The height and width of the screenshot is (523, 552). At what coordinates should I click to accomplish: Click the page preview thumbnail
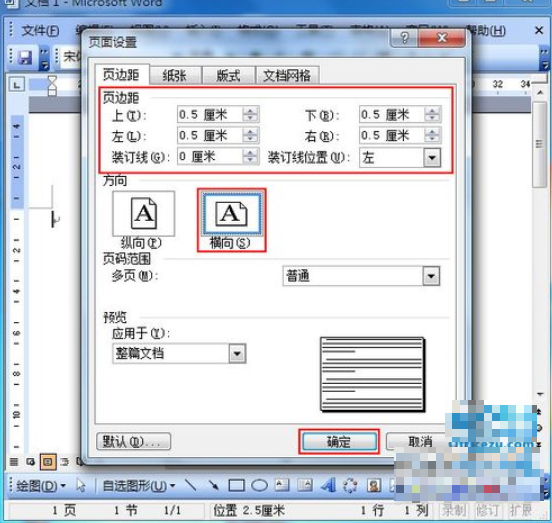pyautogui.click(x=372, y=374)
